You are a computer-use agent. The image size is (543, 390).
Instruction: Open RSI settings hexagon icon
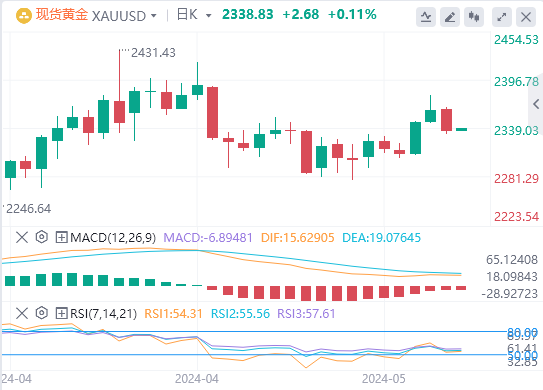click(x=42, y=313)
